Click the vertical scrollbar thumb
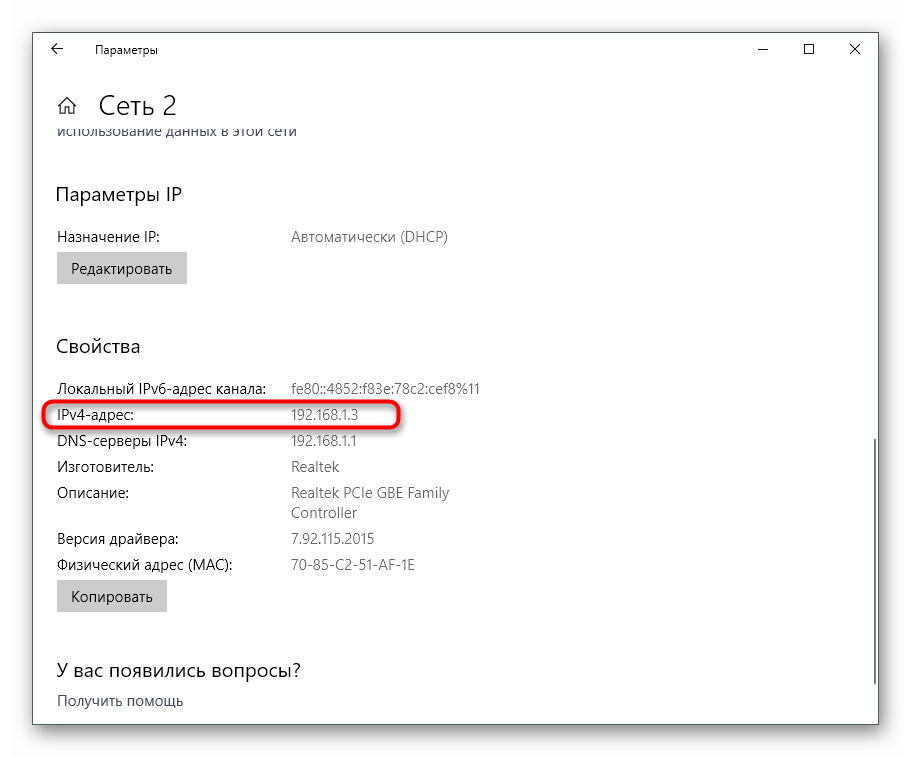Screen dimensions: 911x757 pos(874,561)
